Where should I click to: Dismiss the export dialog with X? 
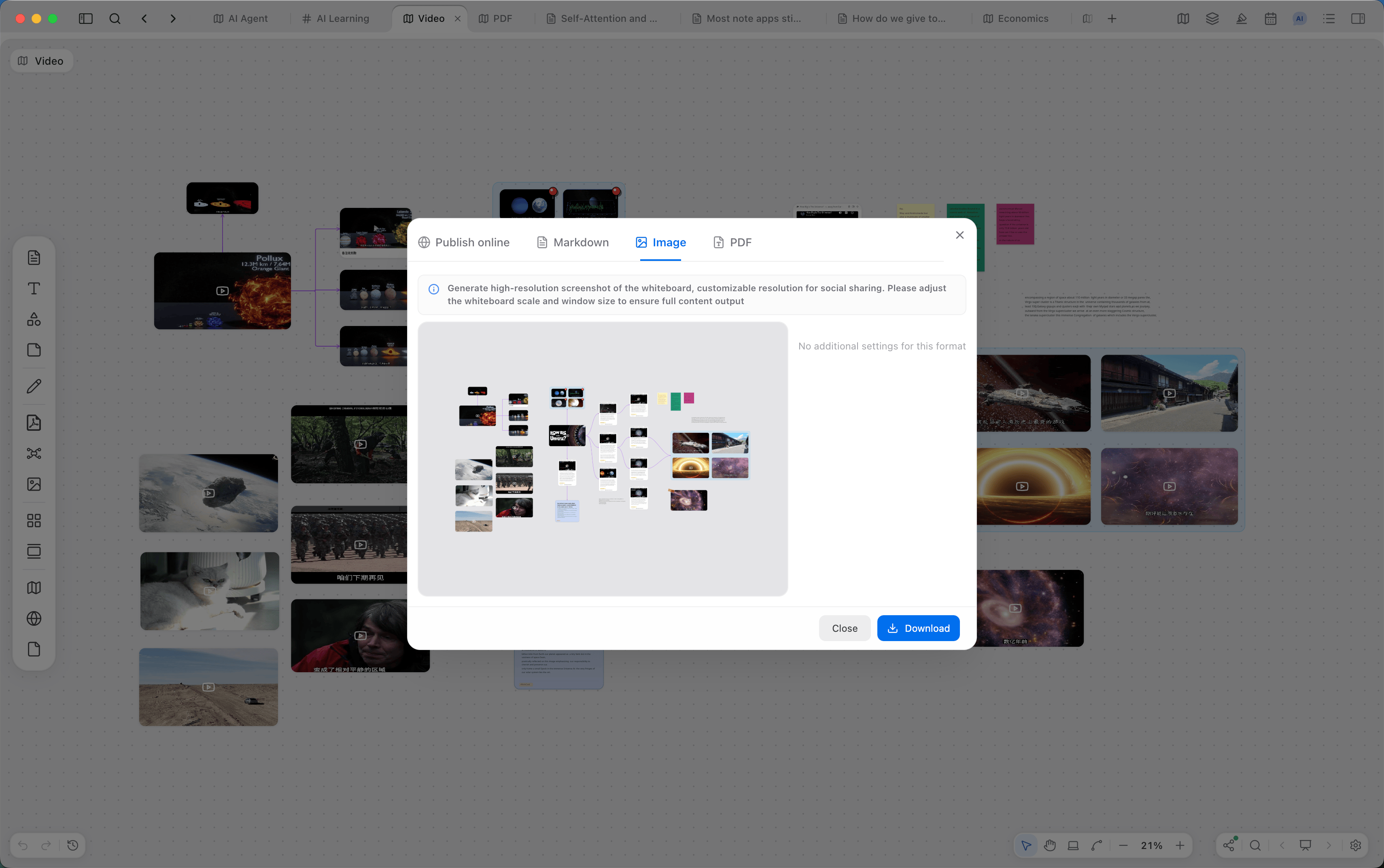(x=959, y=235)
